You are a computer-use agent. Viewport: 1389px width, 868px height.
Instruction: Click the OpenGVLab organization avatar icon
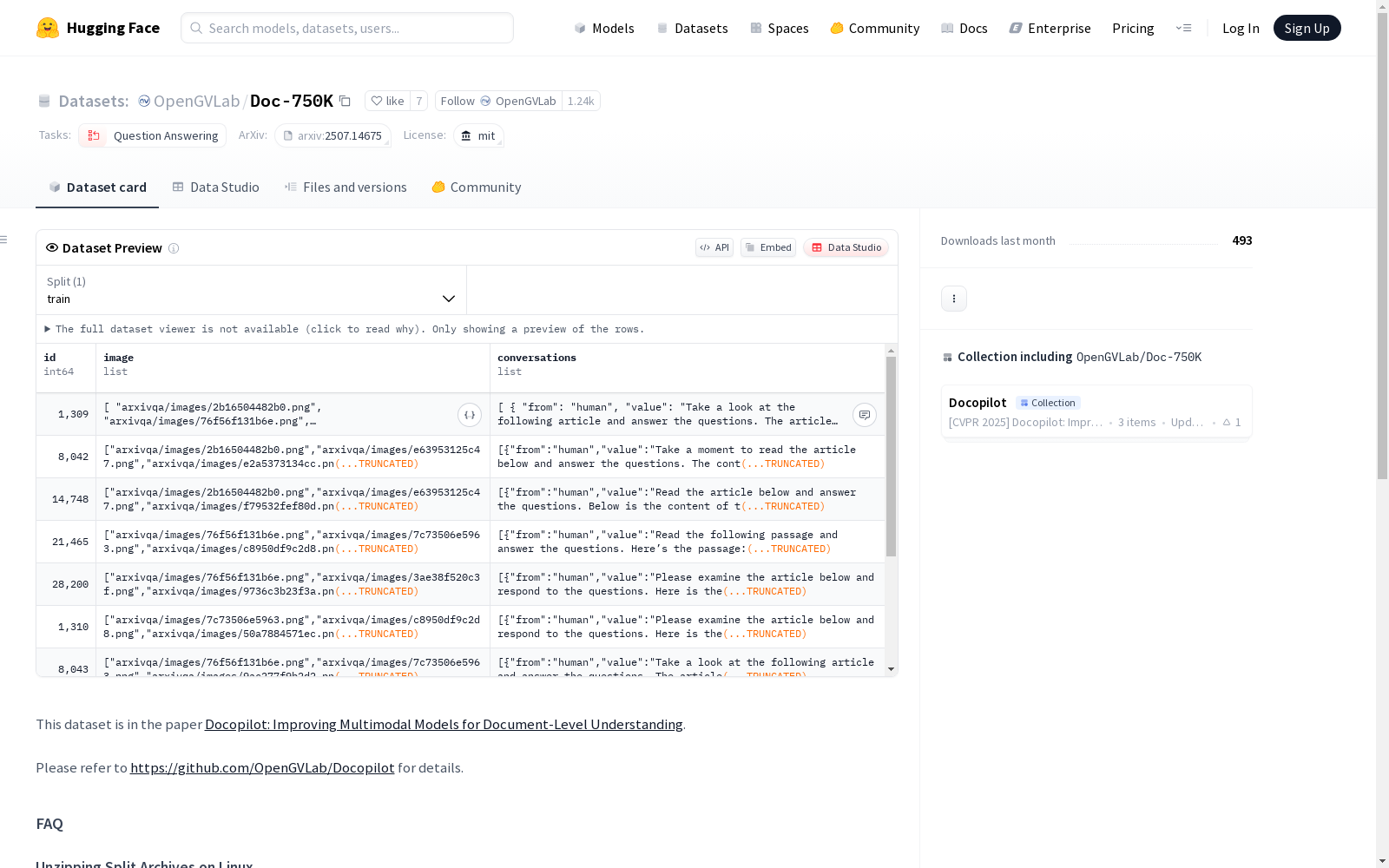pyautogui.click(x=144, y=101)
